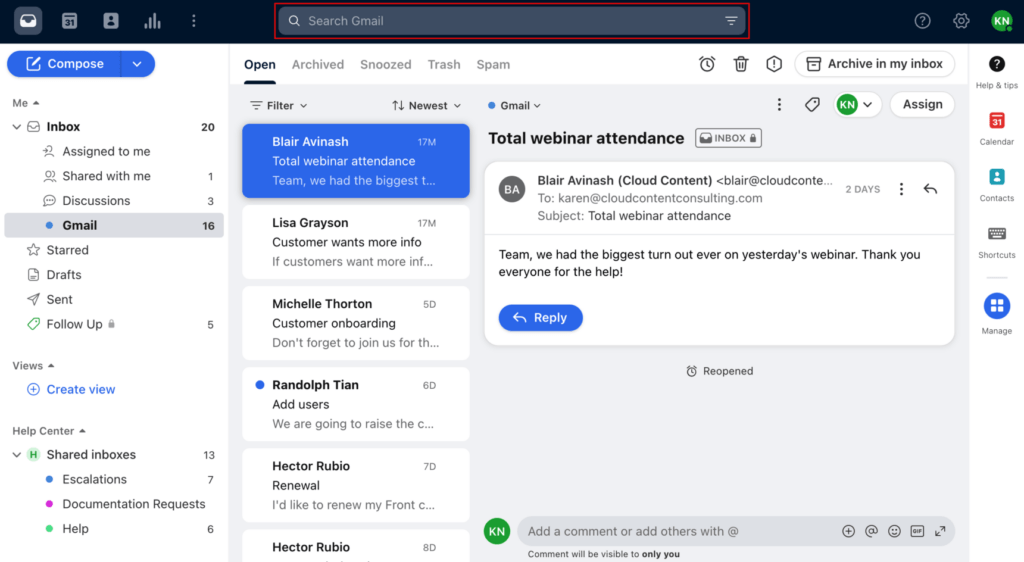Viewport: 1024px width, 562px height.
Task: Click the Search Gmail field
Action: pyautogui.click(x=511, y=21)
